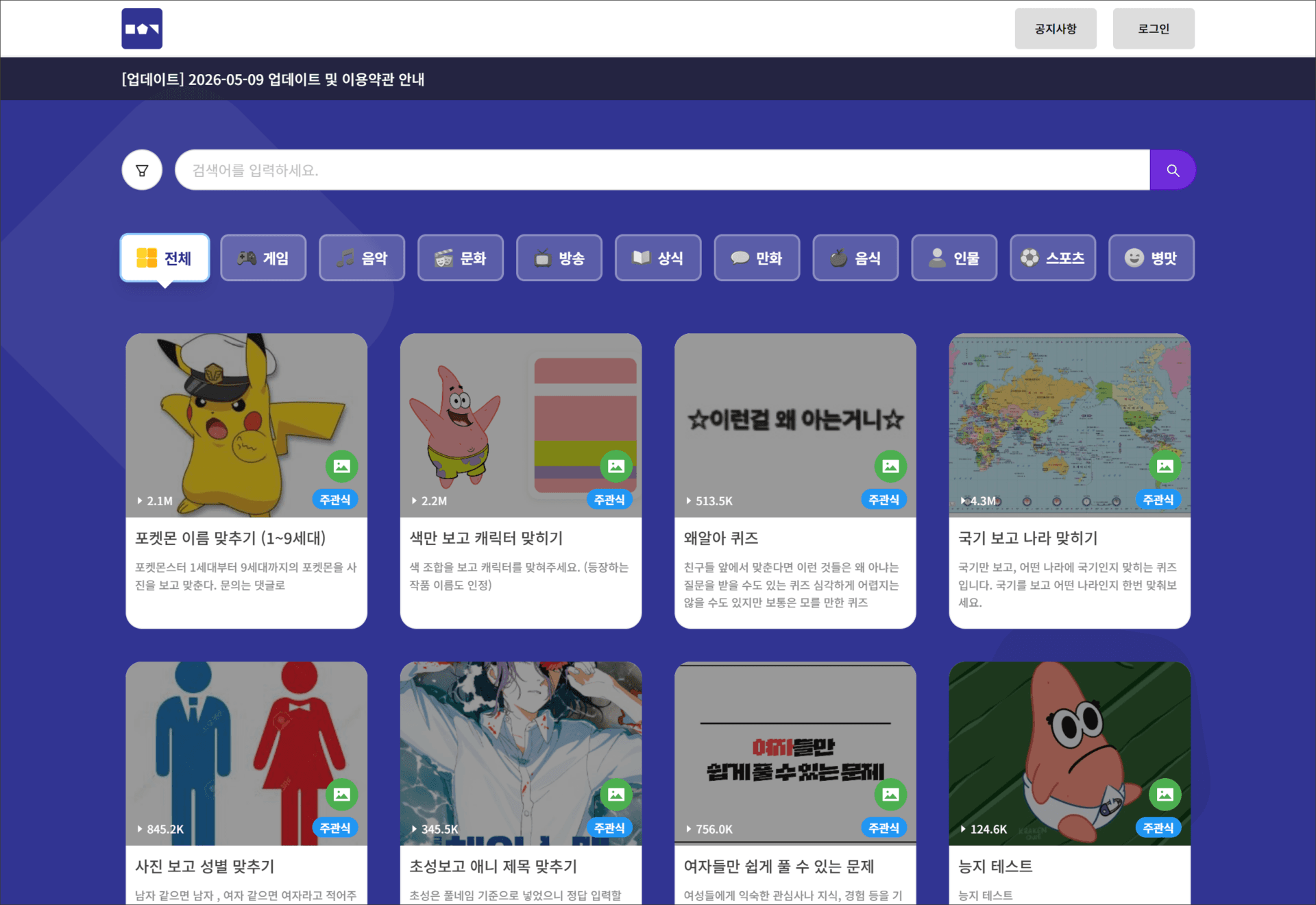Image resolution: width=1316 pixels, height=905 pixels.
Task: Click 주관식 badge on 색만 보고 캐릭터 맞히기 card
Action: (609, 500)
